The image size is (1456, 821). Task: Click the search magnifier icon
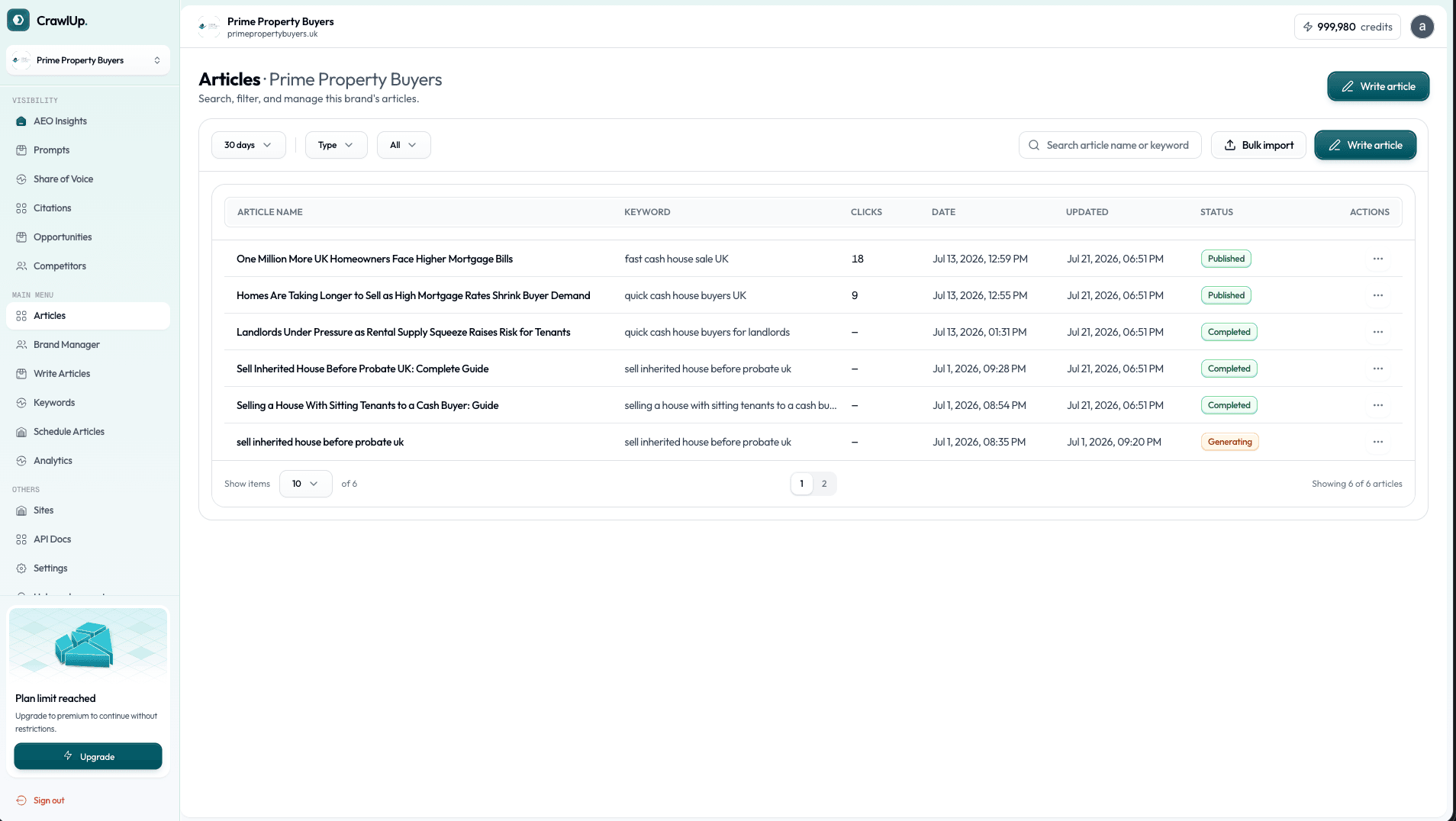[x=1034, y=145]
